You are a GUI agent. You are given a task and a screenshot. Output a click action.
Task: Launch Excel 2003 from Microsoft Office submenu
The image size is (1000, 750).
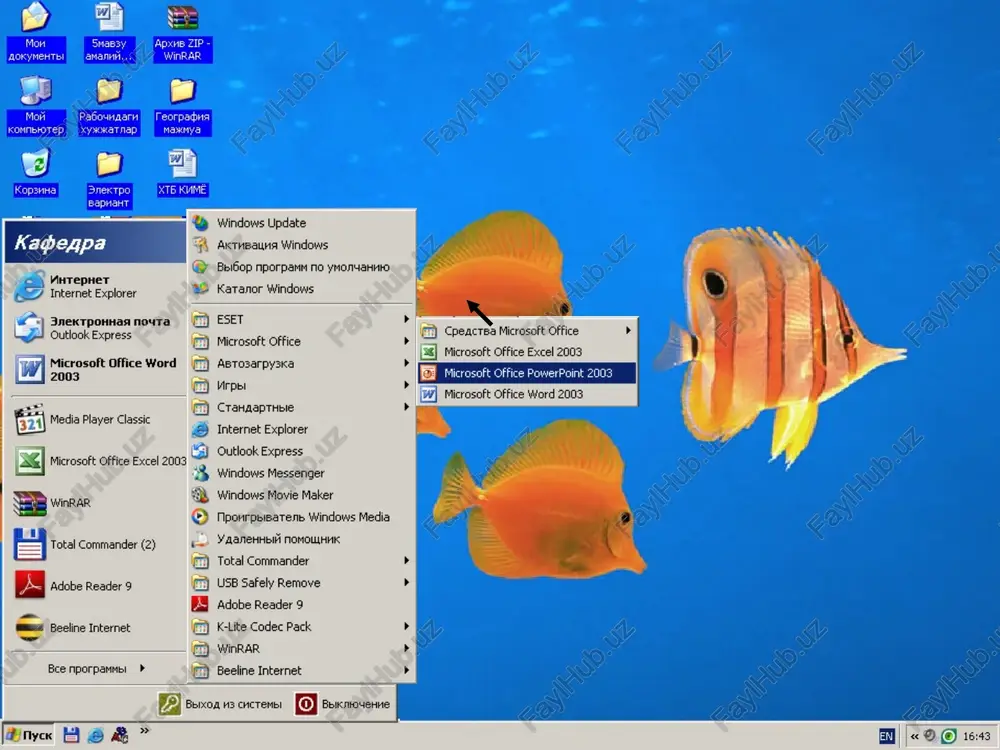[x=527, y=351]
